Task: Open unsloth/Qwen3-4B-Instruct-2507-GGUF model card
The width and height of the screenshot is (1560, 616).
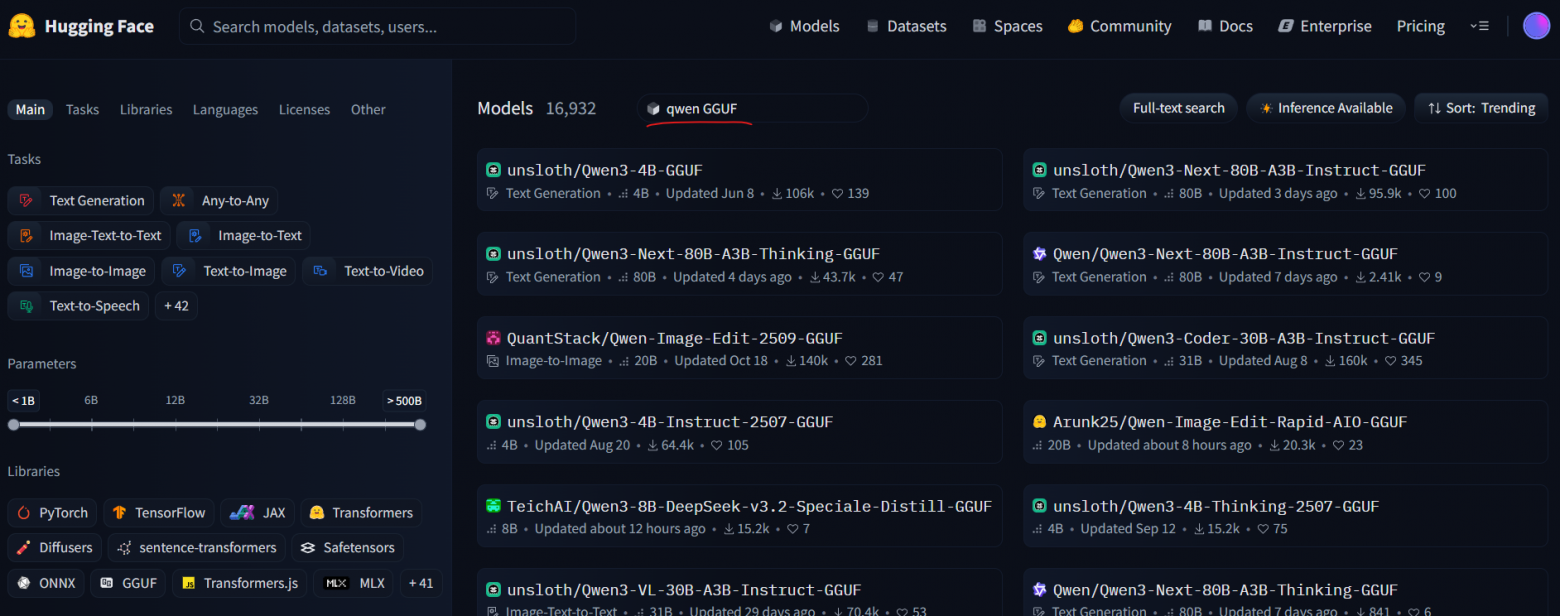Action: pyautogui.click(x=739, y=432)
